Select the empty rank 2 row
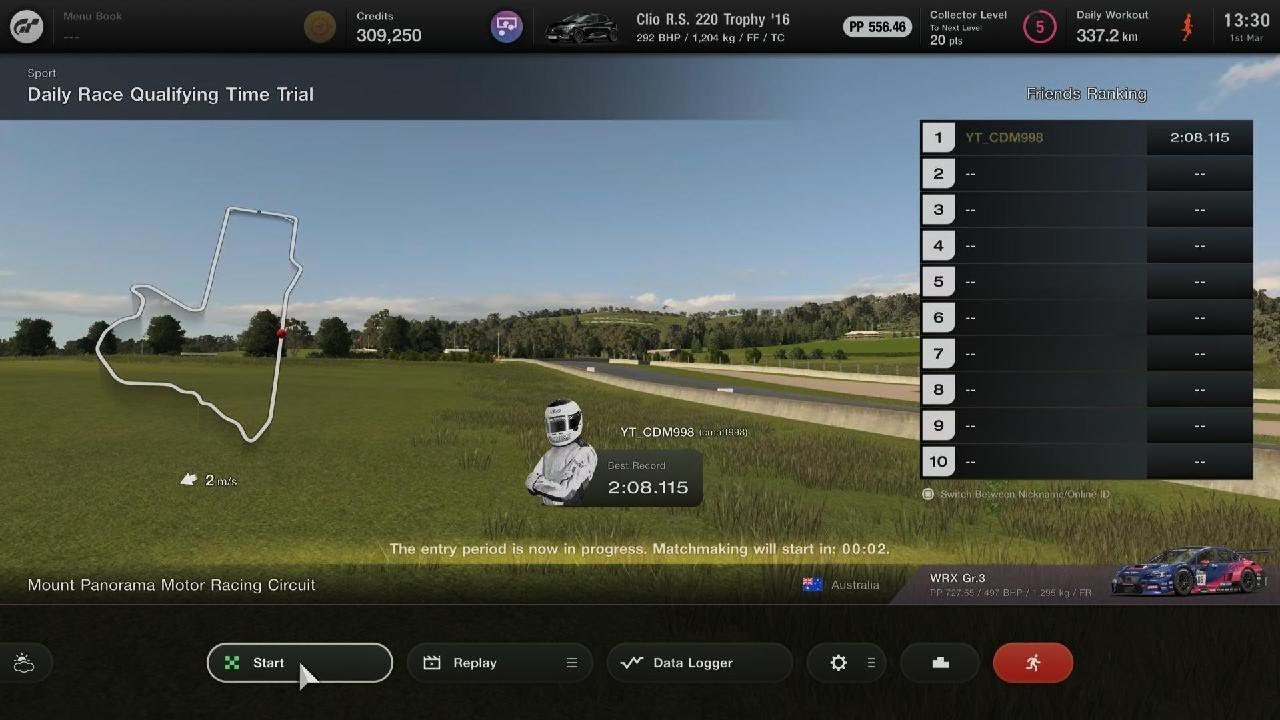 coord(1086,174)
